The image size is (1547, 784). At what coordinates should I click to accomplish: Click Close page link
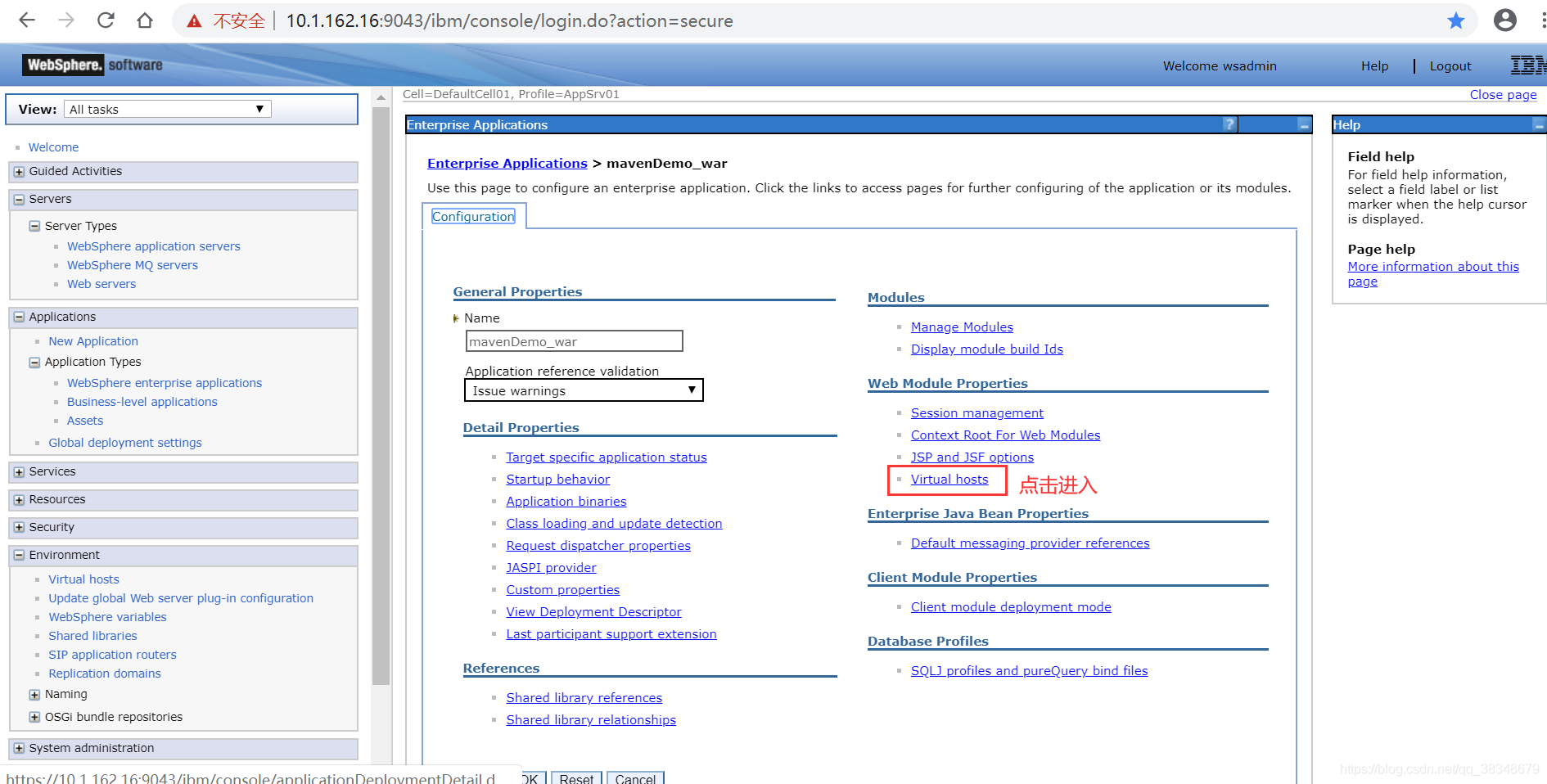tap(1503, 95)
